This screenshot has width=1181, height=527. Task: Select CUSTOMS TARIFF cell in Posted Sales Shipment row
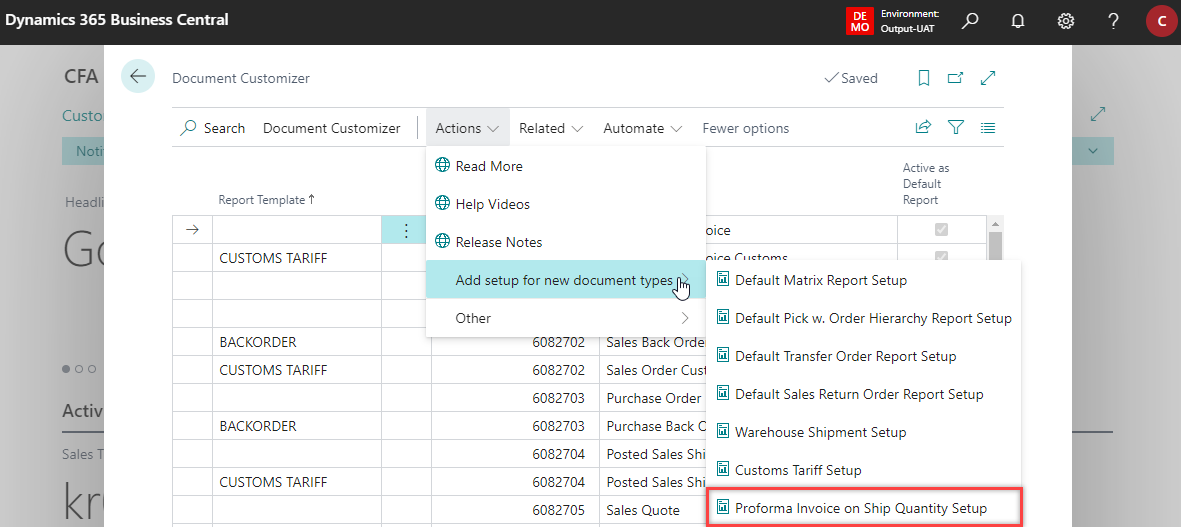[x=297, y=481]
